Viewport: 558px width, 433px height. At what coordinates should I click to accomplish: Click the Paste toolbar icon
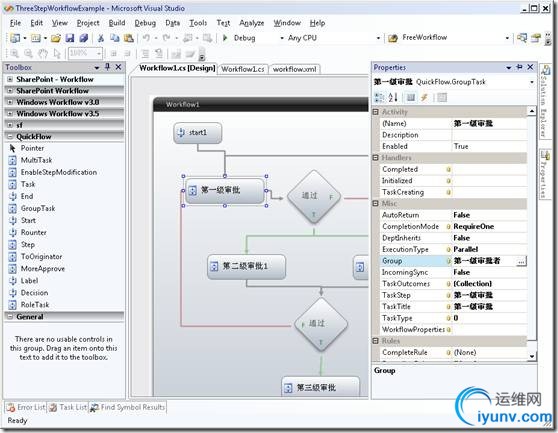[128, 38]
